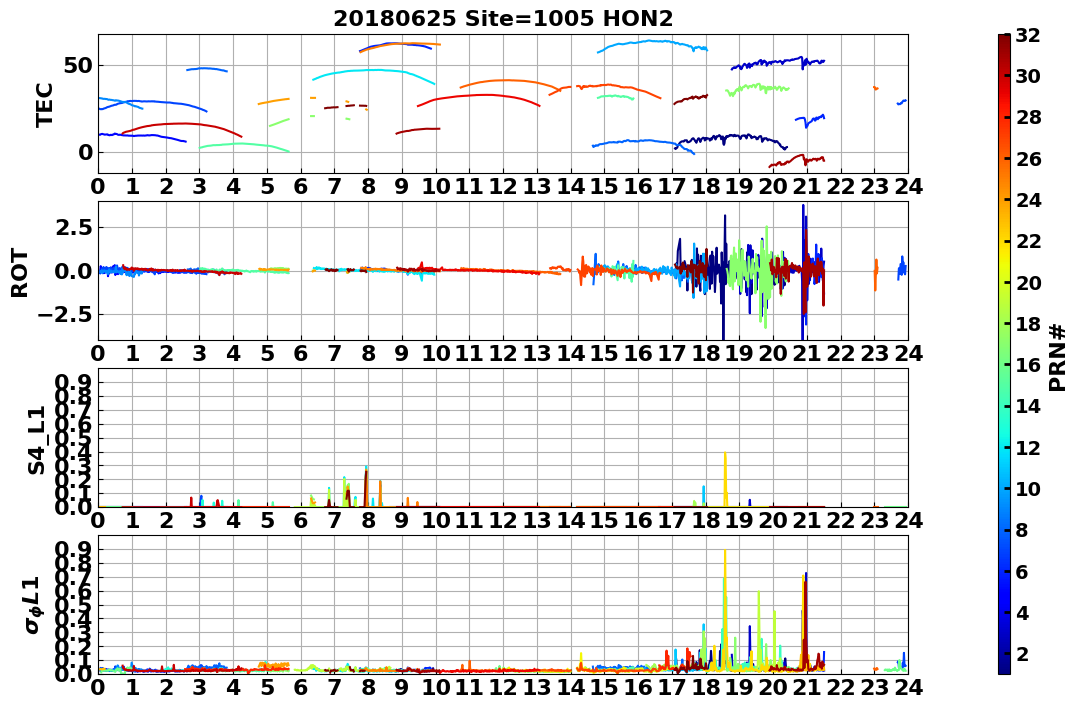Click the PRN# colorbar label
Image resolution: width=1077 pixels, height=709 pixels.
click(x=1058, y=358)
